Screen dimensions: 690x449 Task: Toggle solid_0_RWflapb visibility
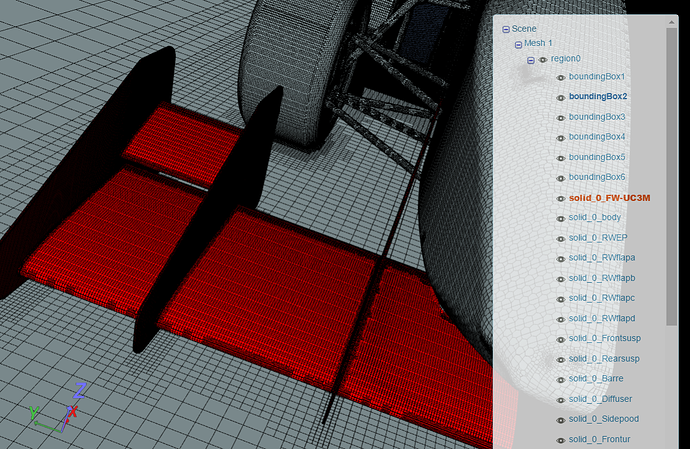click(x=561, y=279)
